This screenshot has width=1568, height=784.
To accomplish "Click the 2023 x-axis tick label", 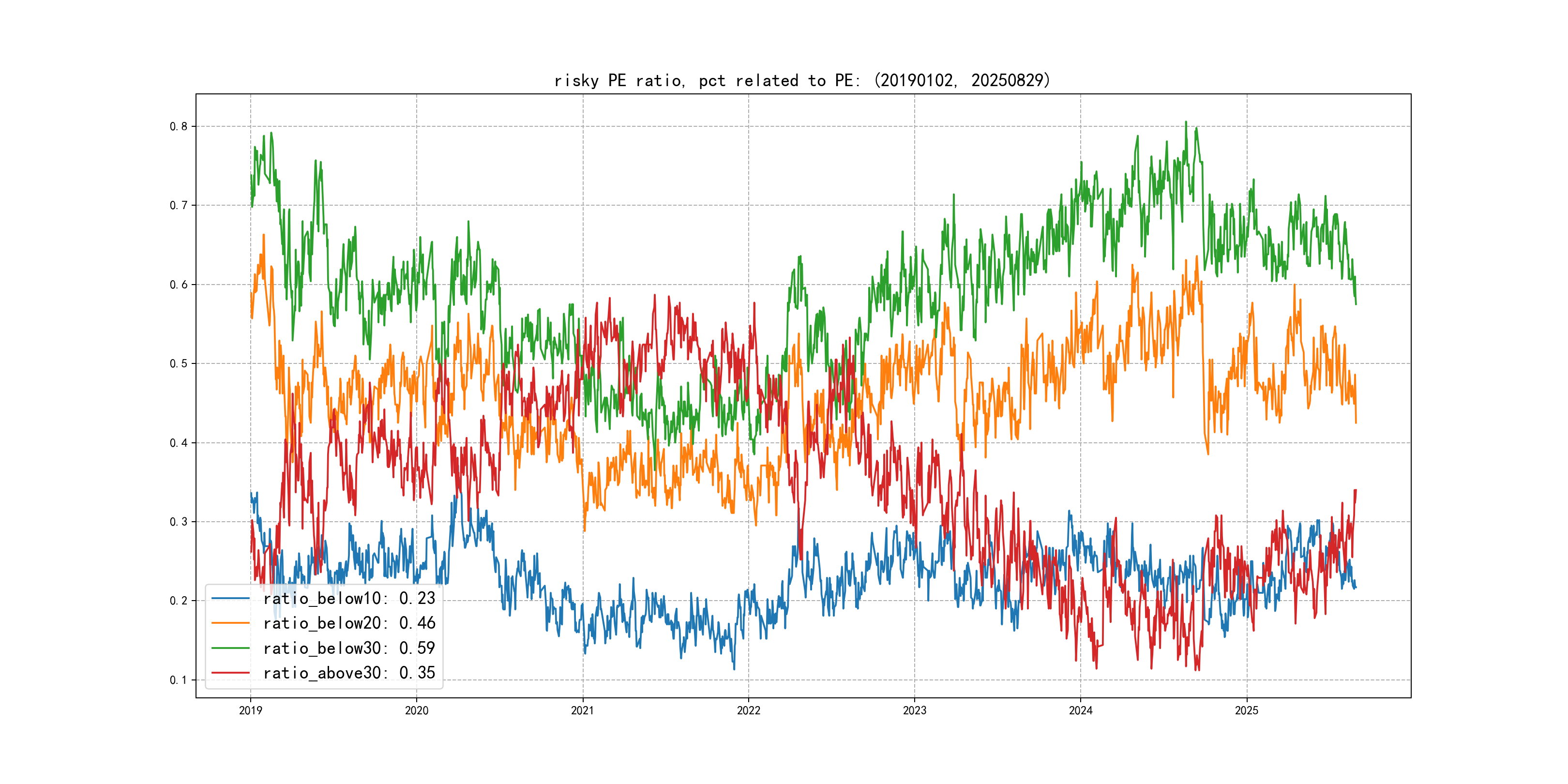I will tap(914, 710).
